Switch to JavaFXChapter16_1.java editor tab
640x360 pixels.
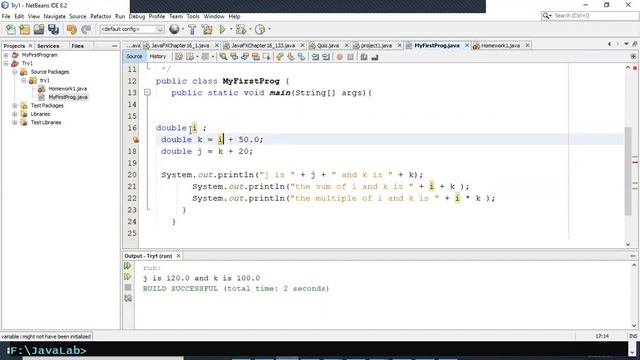tap(180, 45)
